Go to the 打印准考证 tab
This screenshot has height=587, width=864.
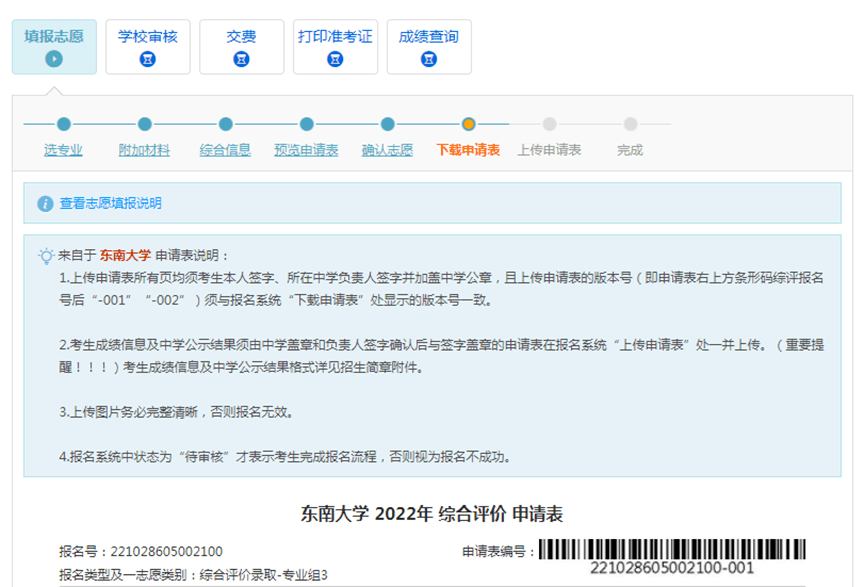click(335, 47)
